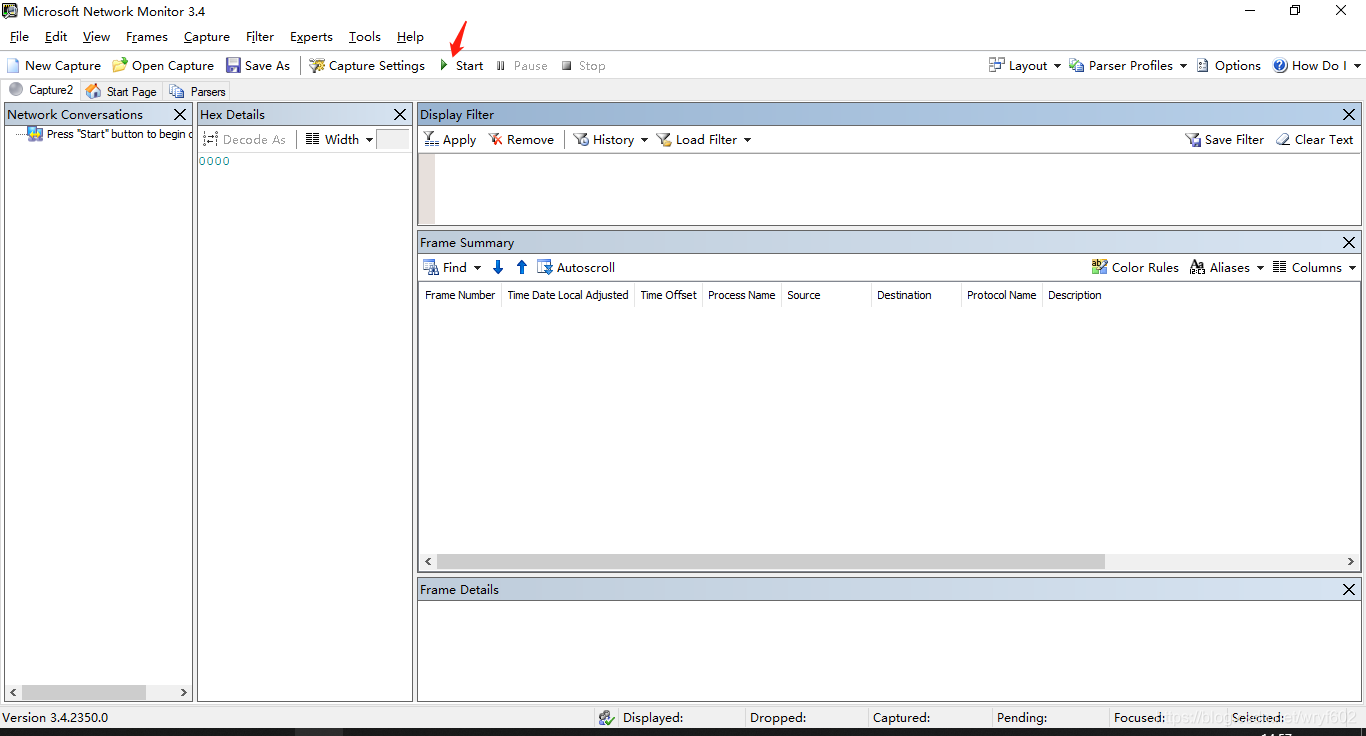Remove the display filter
The width and height of the screenshot is (1366, 736).
tap(521, 140)
